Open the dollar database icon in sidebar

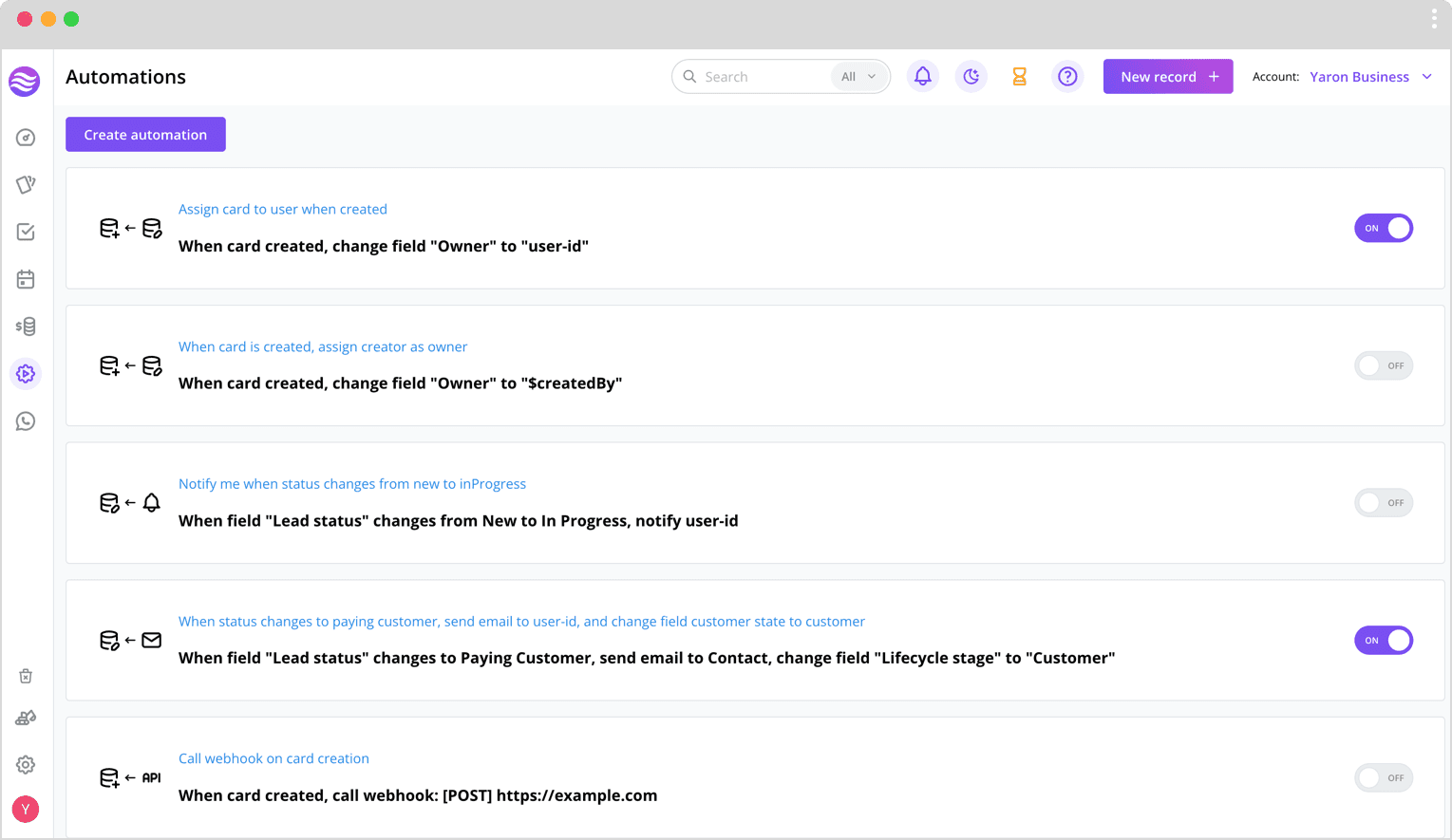[26, 327]
